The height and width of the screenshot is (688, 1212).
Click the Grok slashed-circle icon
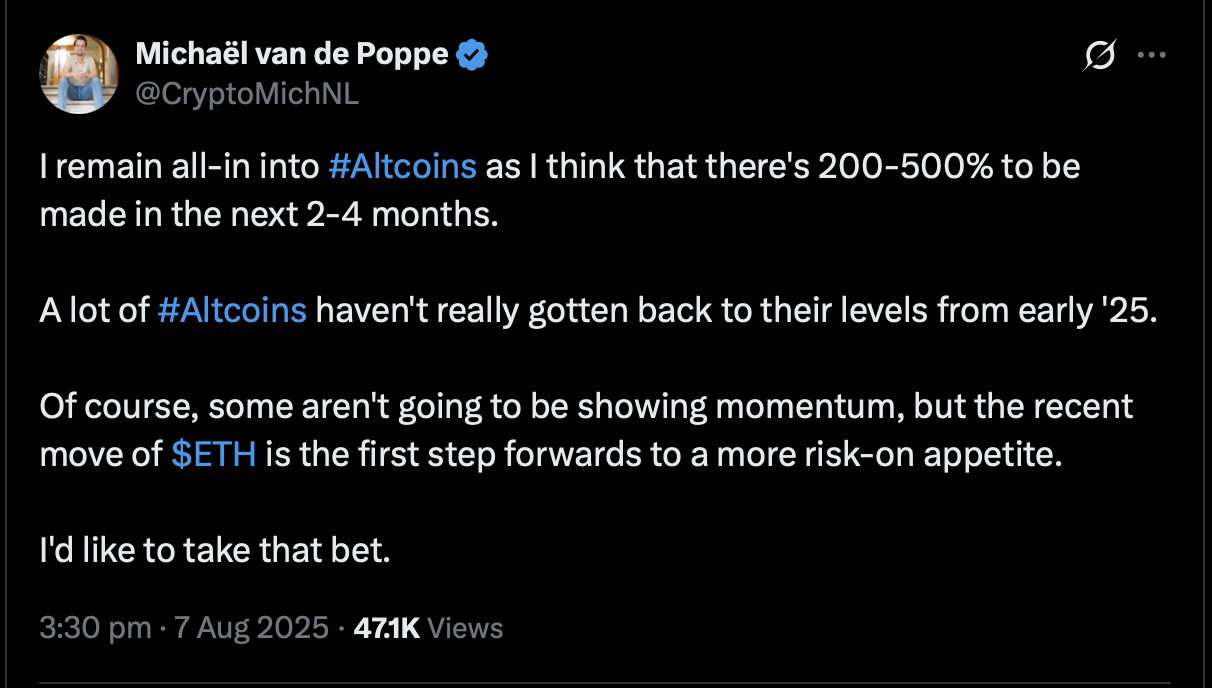point(1099,58)
